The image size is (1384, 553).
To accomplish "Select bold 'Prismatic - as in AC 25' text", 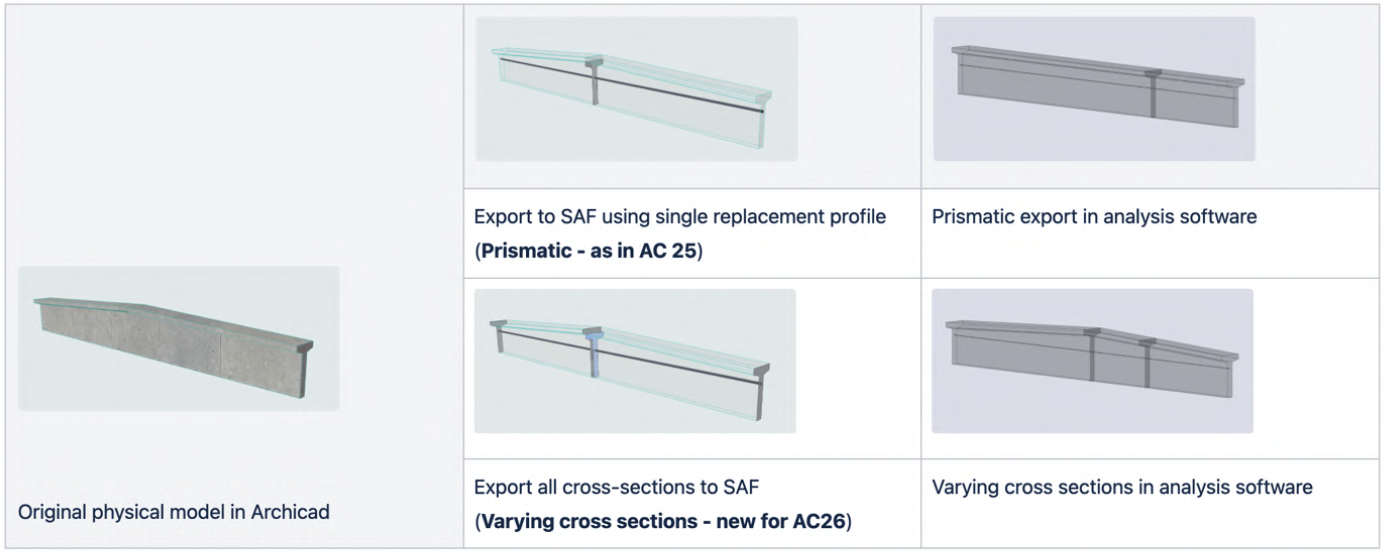I will click(x=589, y=250).
